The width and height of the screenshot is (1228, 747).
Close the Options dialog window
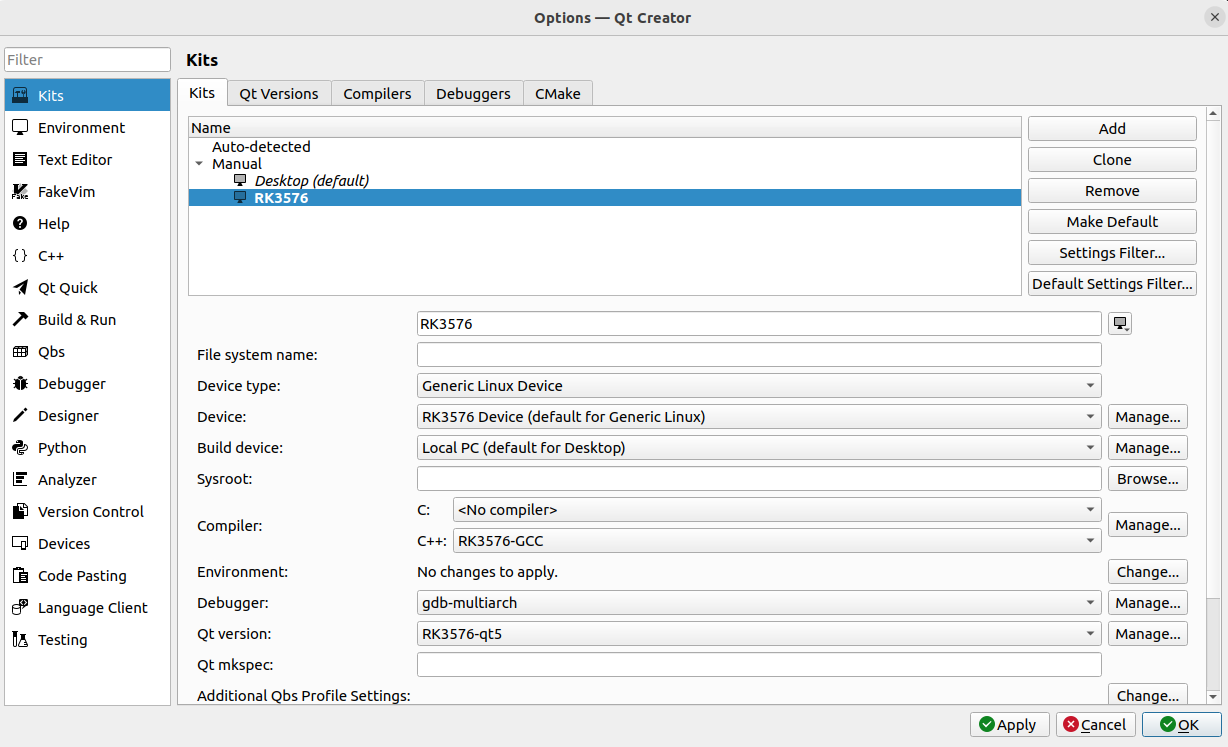coord(1214,17)
